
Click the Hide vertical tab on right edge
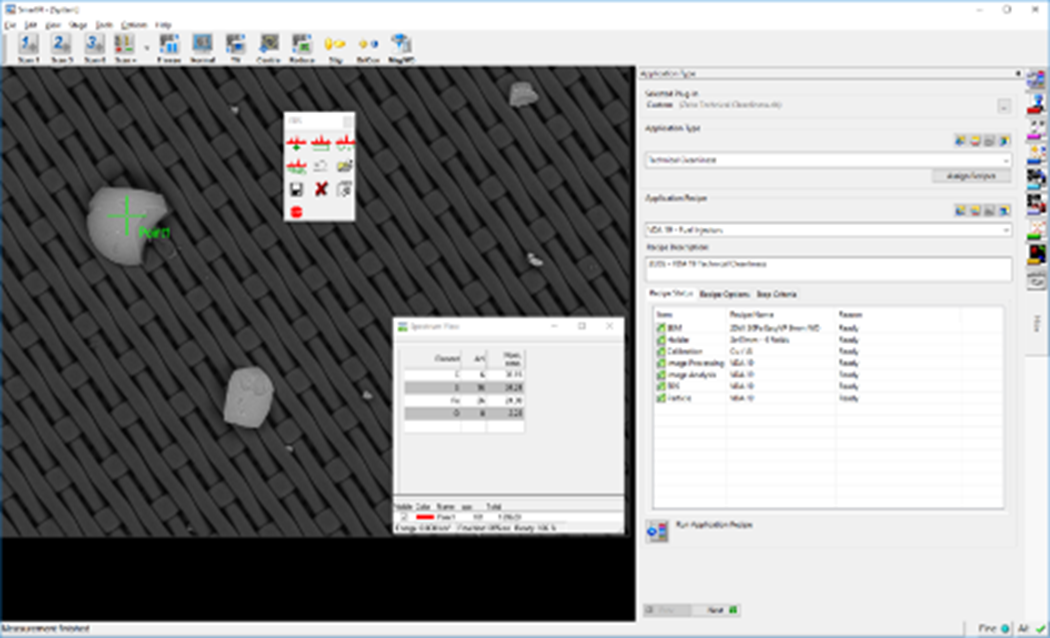point(1036,325)
